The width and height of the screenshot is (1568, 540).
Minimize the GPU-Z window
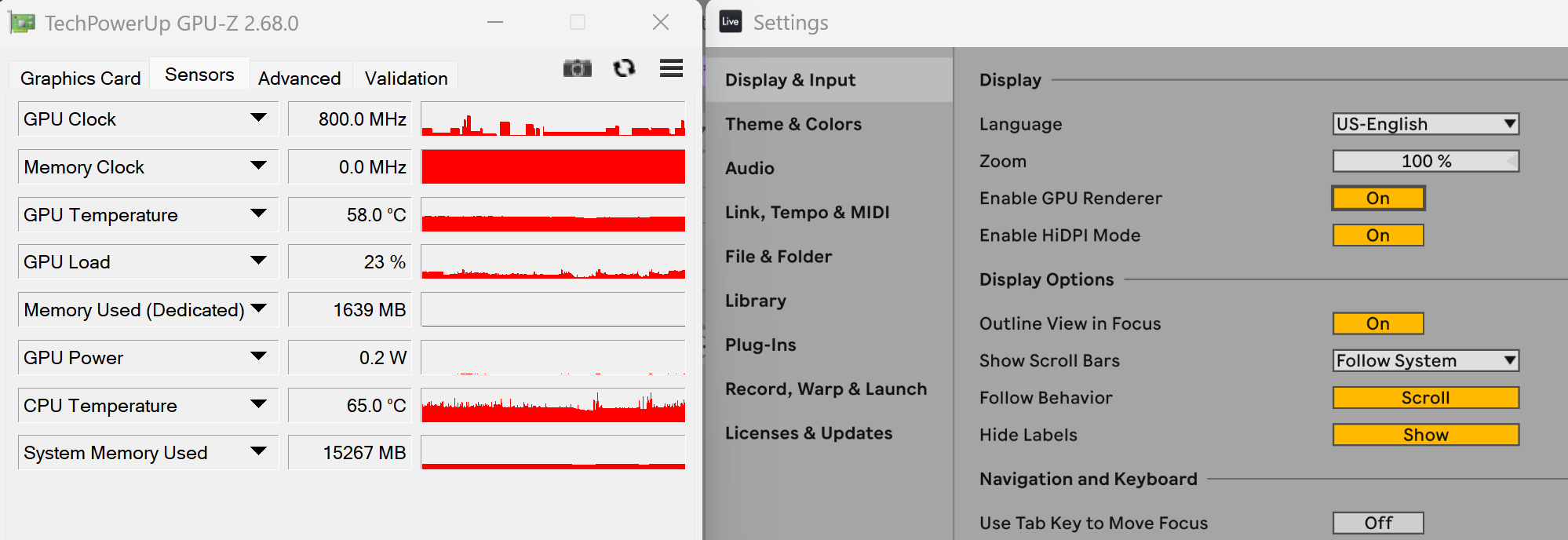[495, 23]
